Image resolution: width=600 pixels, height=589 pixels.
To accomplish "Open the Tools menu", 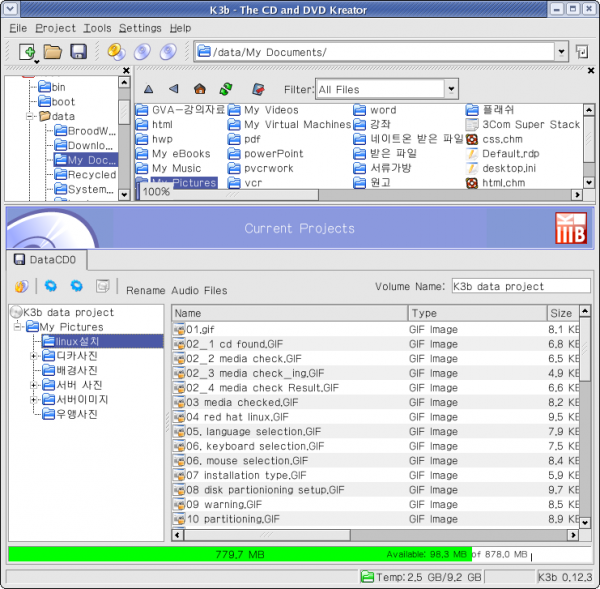I will coord(97,28).
